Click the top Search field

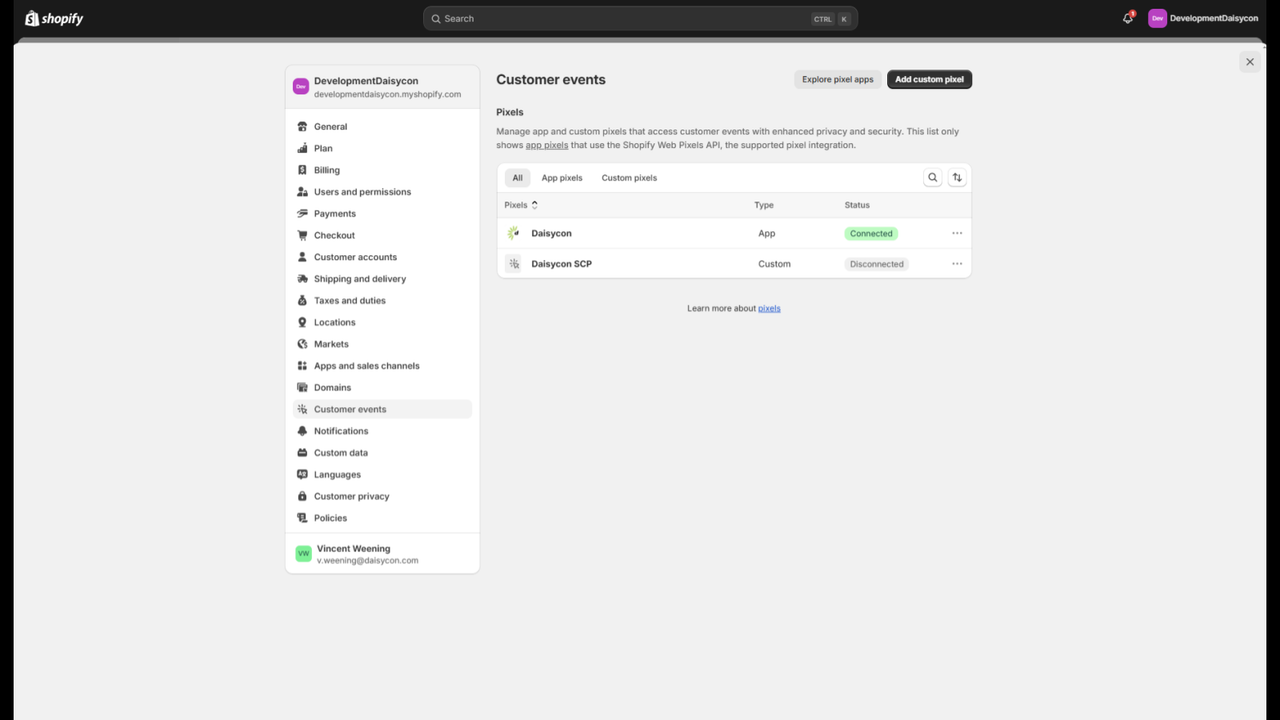click(x=640, y=18)
